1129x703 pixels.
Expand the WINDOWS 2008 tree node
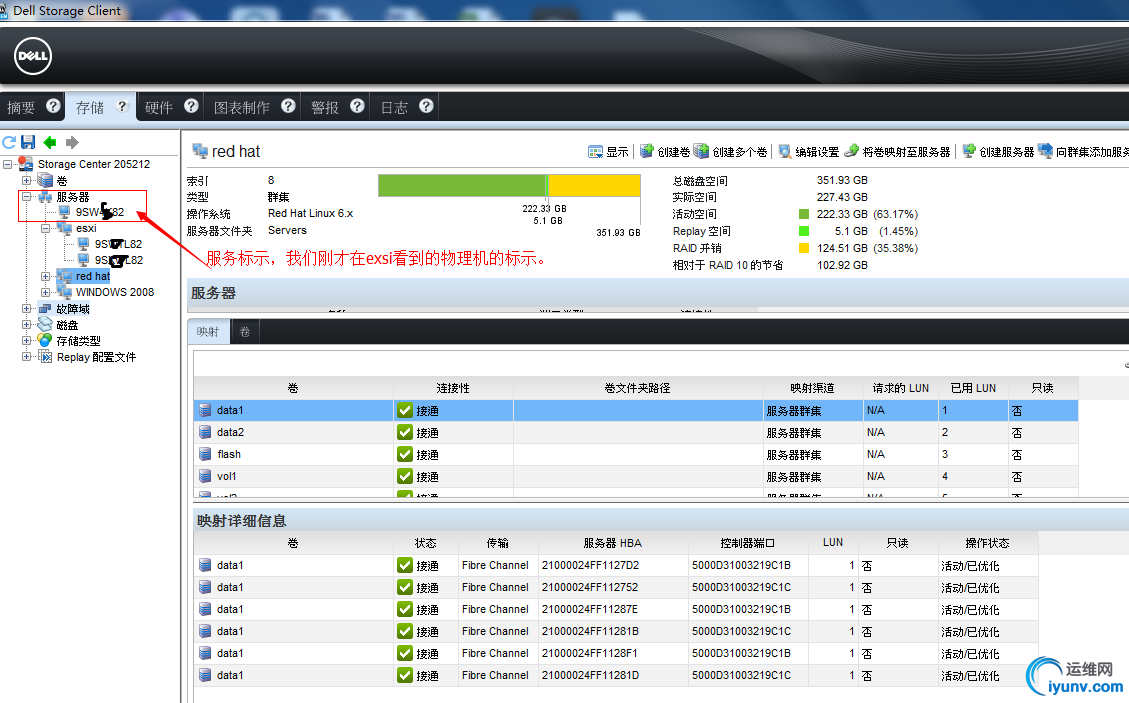point(45,292)
